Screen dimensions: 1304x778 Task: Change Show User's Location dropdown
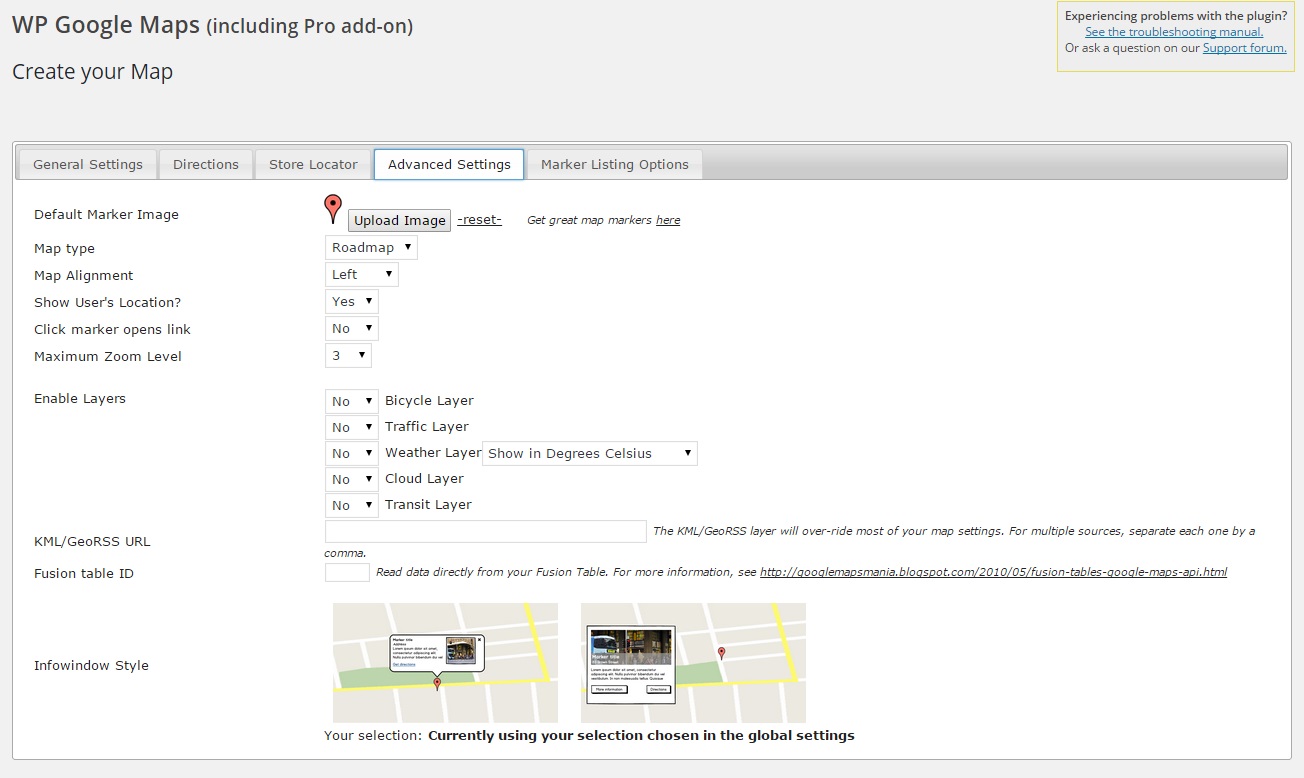click(351, 300)
